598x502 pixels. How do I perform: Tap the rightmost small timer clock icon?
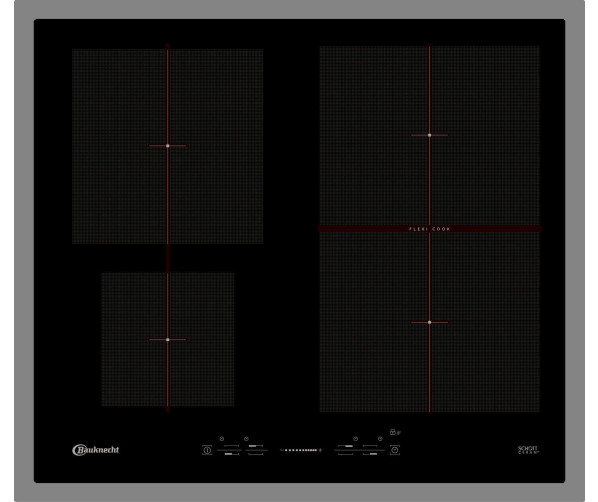point(380,439)
